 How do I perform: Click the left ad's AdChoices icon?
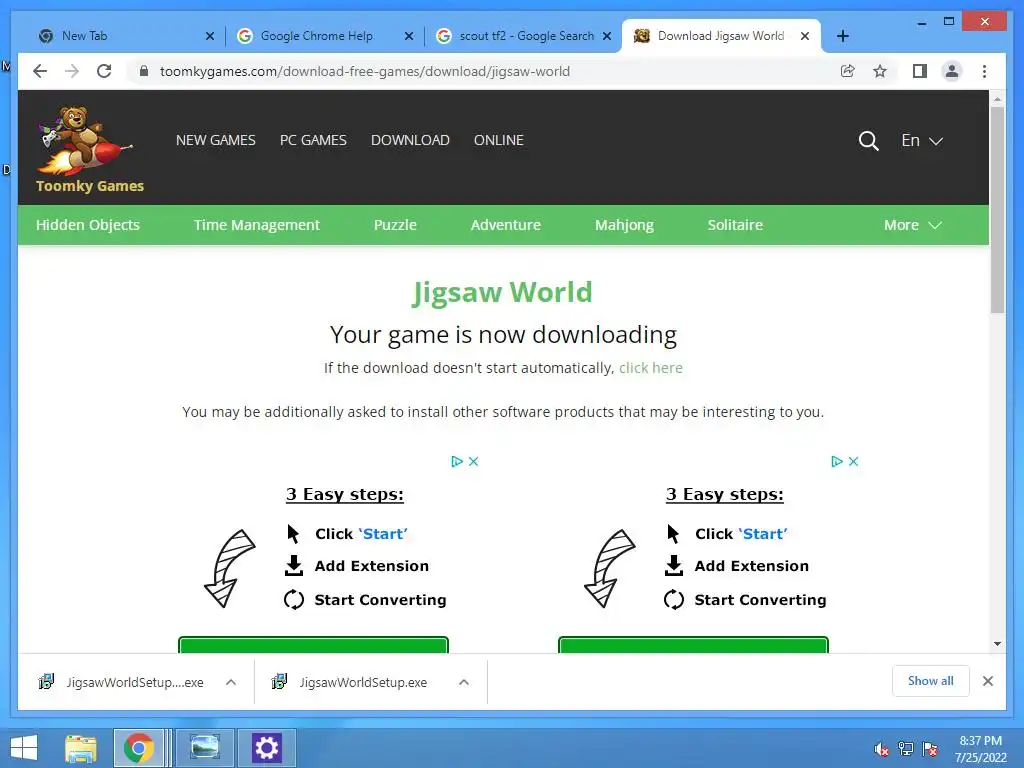[456, 461]
